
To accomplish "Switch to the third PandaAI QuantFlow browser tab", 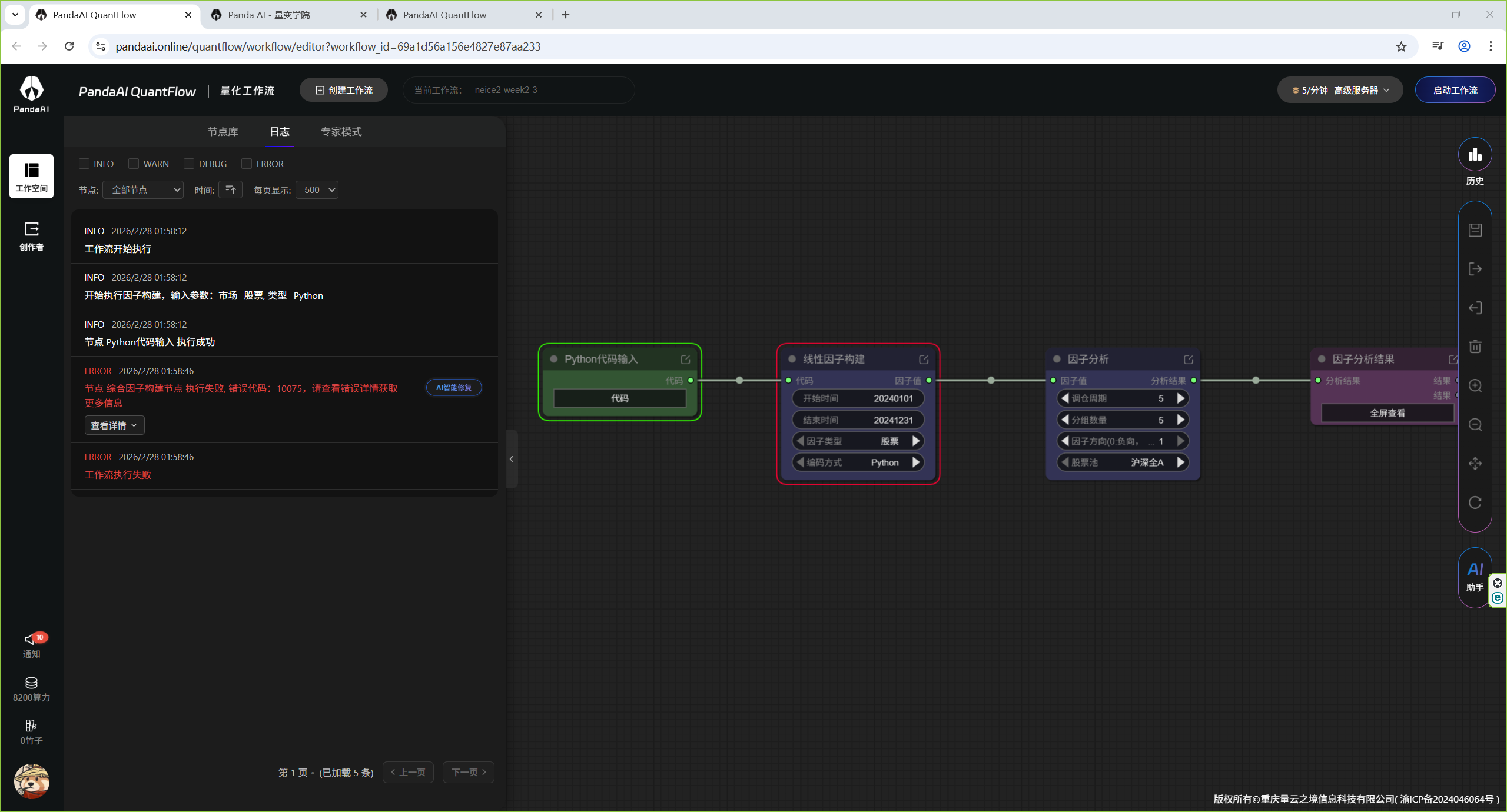I will click(x=464, y=15).
